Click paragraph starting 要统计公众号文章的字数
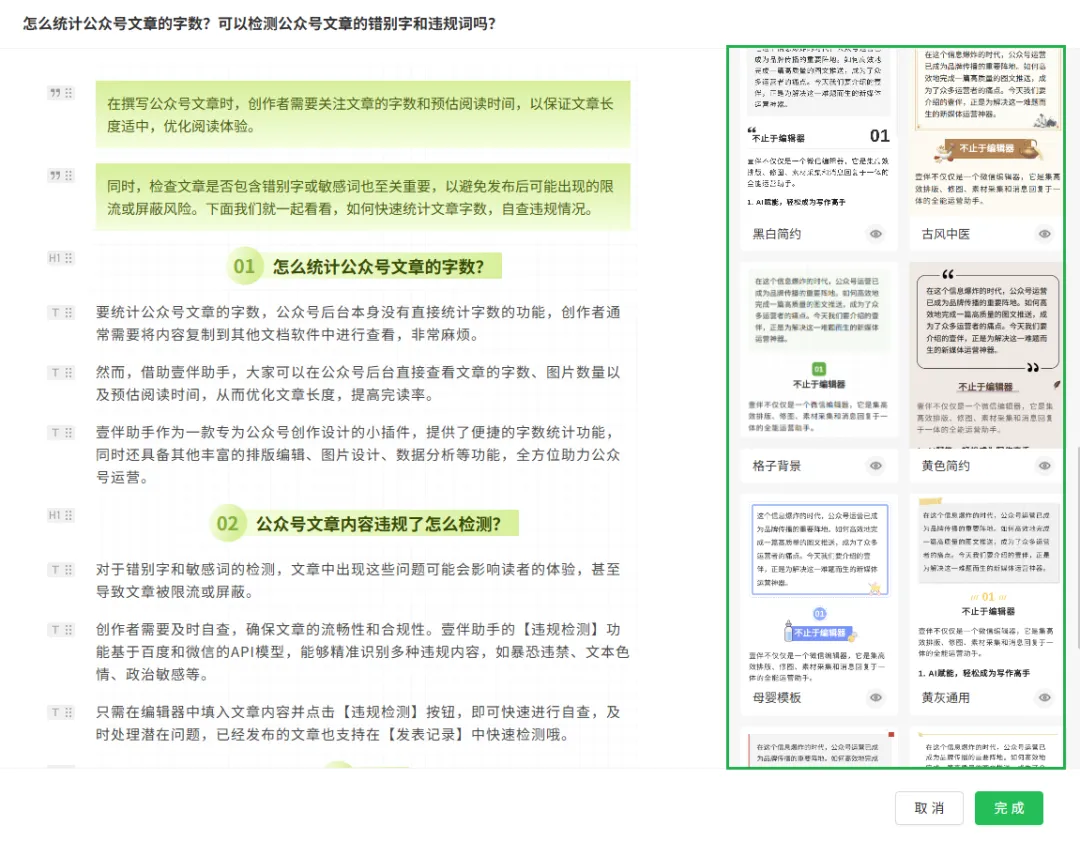The height and width of the screenshot is (841, 1080). (358, 324)
